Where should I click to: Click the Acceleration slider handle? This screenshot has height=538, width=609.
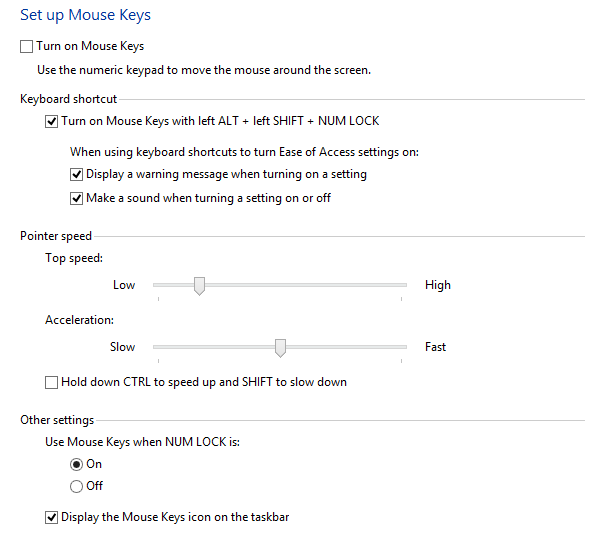tap(280, 347)
